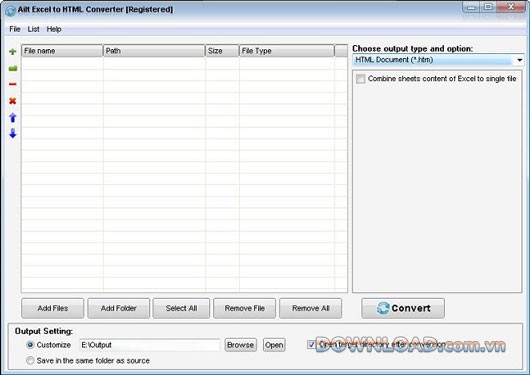Click the red minus remove-file icon
This screenshot has height=375, width=530.
click(x=13, y=84)
